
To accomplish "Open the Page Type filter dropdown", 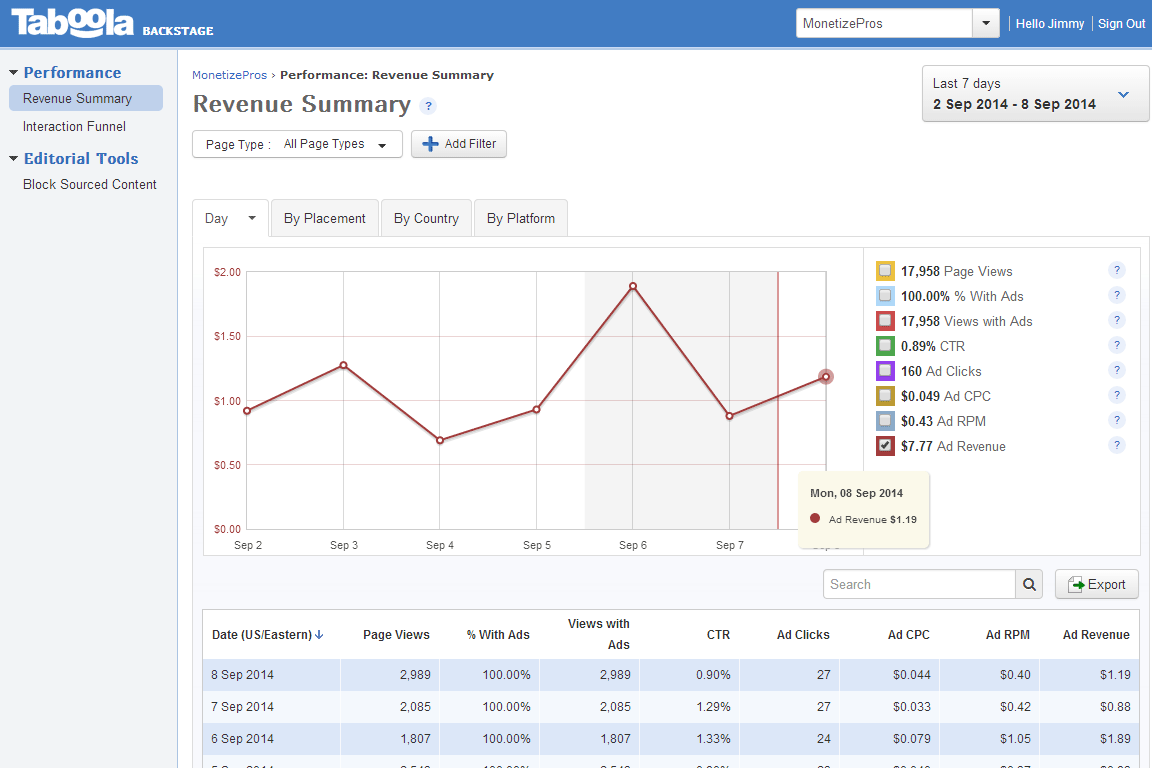I will point(297,144).
